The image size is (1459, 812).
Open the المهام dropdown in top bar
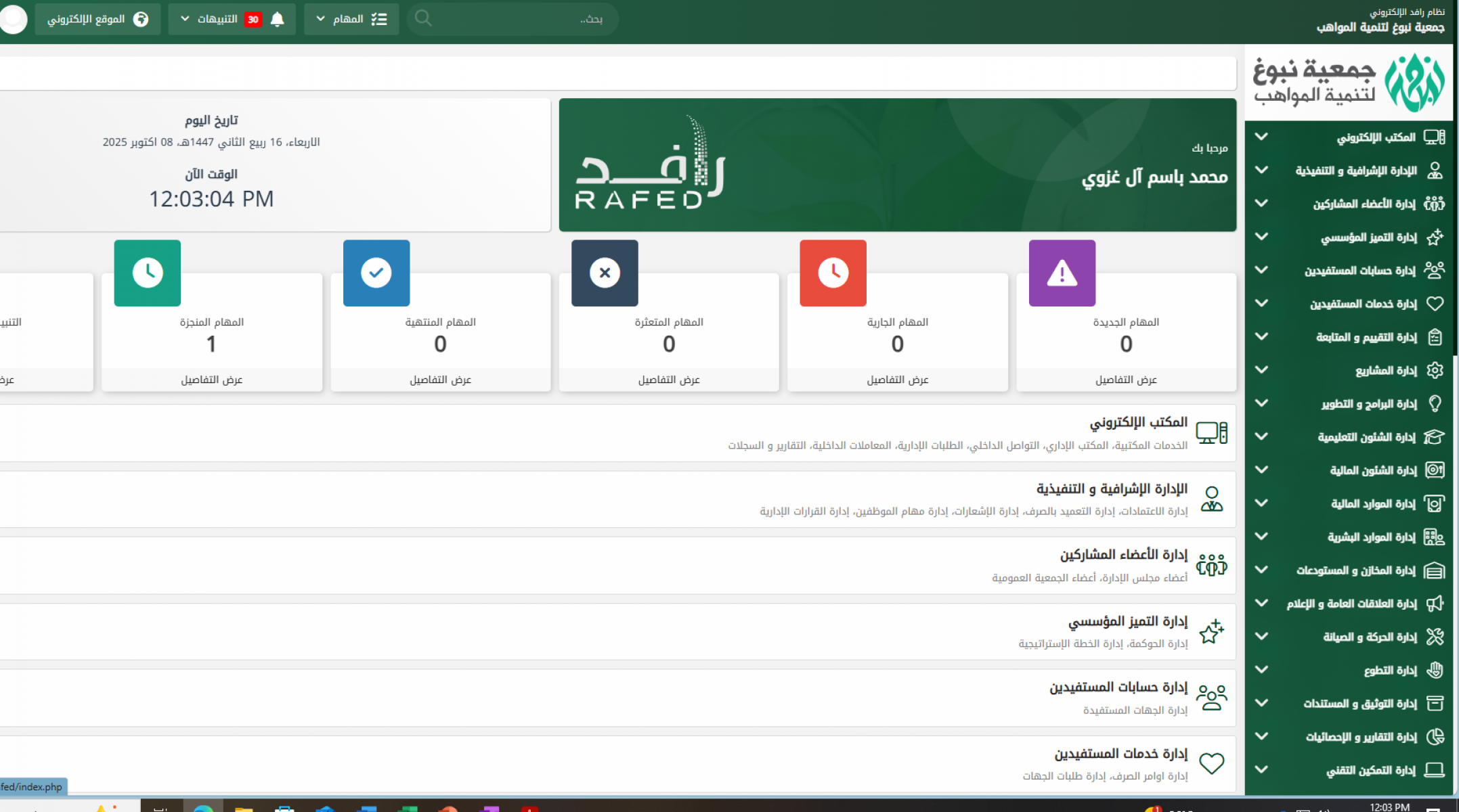tap(350, 19)
